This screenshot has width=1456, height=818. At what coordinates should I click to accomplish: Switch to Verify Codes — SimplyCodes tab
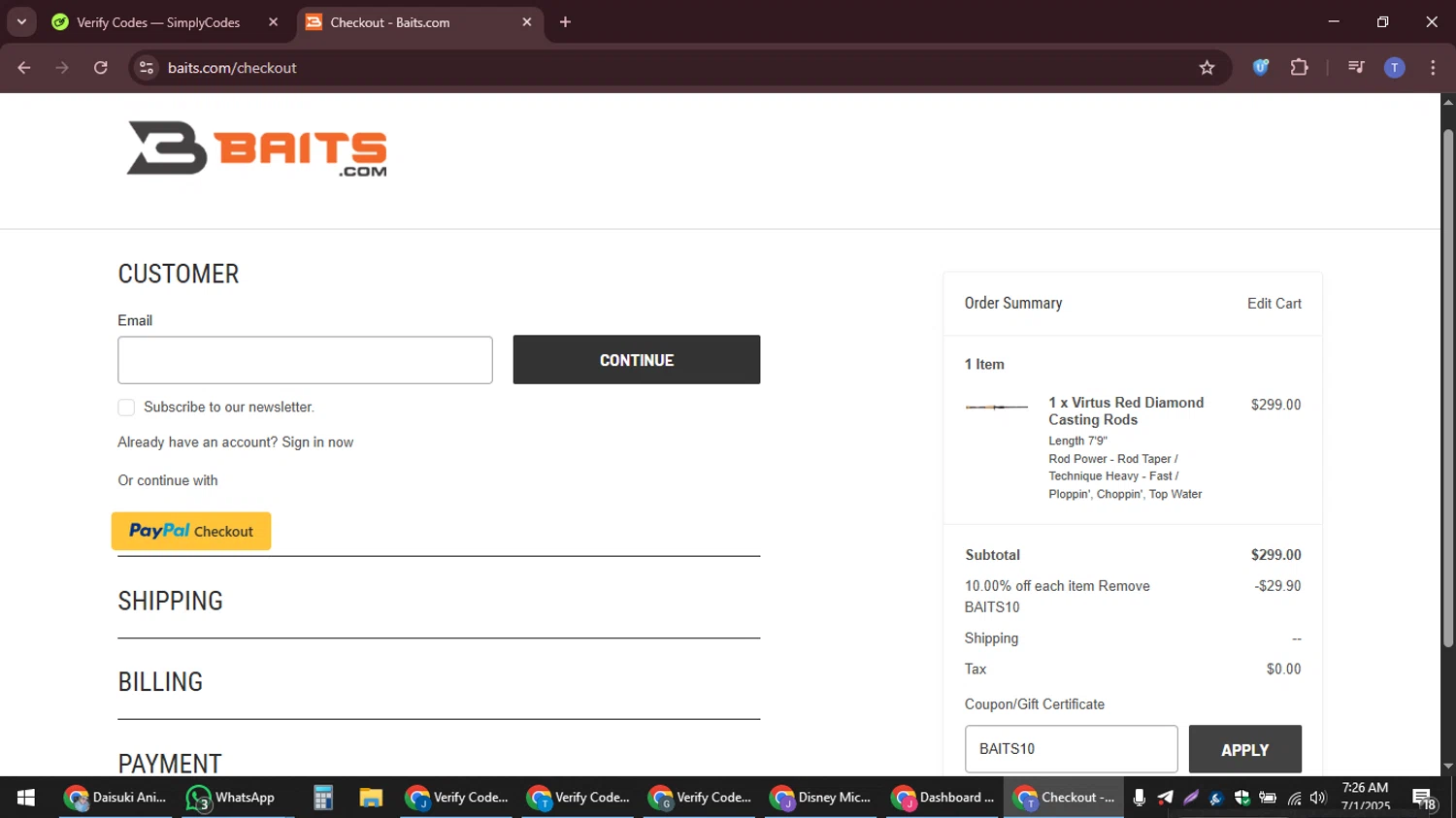(158, 22)
